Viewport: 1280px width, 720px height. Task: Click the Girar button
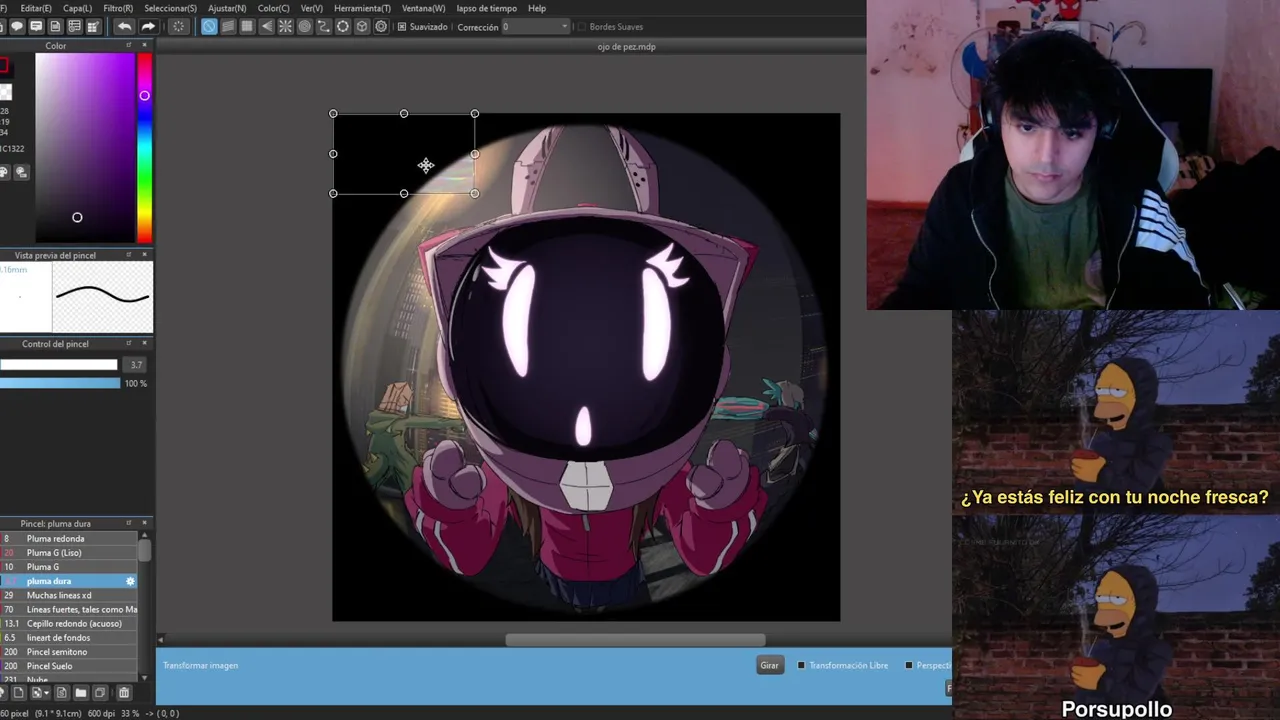click(x=769, y=665)
